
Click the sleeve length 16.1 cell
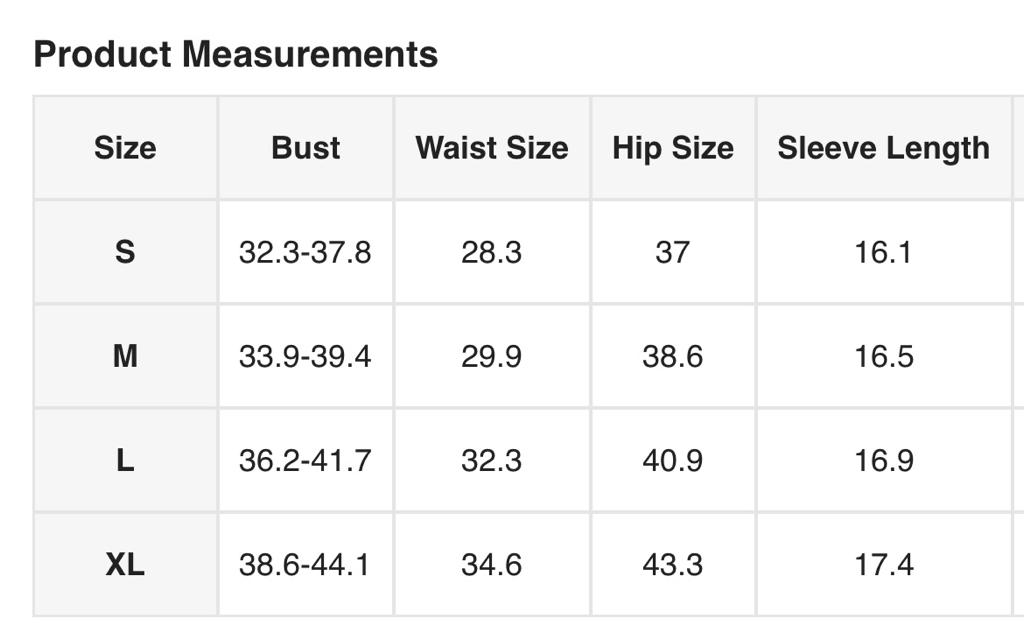(883, 252)
